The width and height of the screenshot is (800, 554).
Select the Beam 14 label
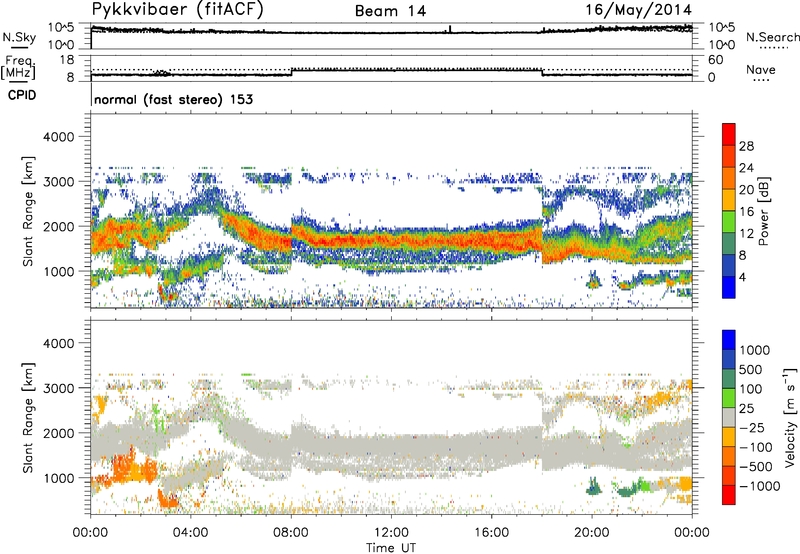click(390, 11)
